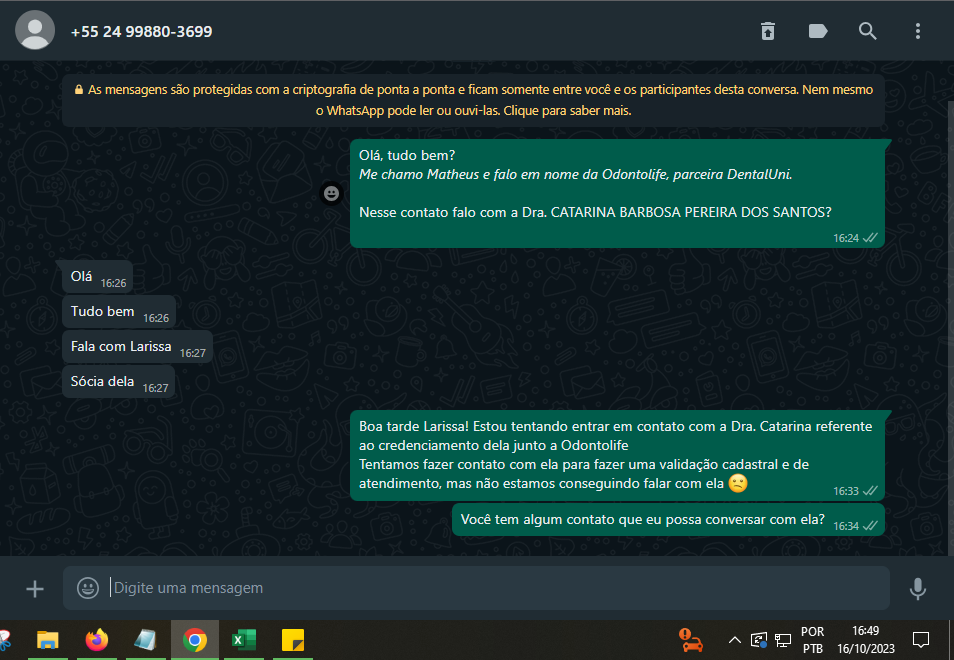
Task: Open the label tag icon in header
Action: point(818,31)
